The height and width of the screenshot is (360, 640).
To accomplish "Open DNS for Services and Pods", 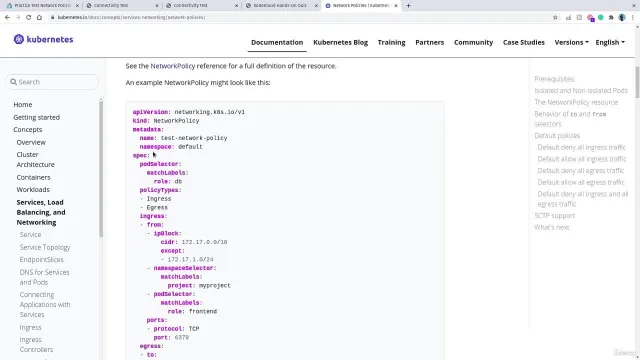I will (44, 277).
